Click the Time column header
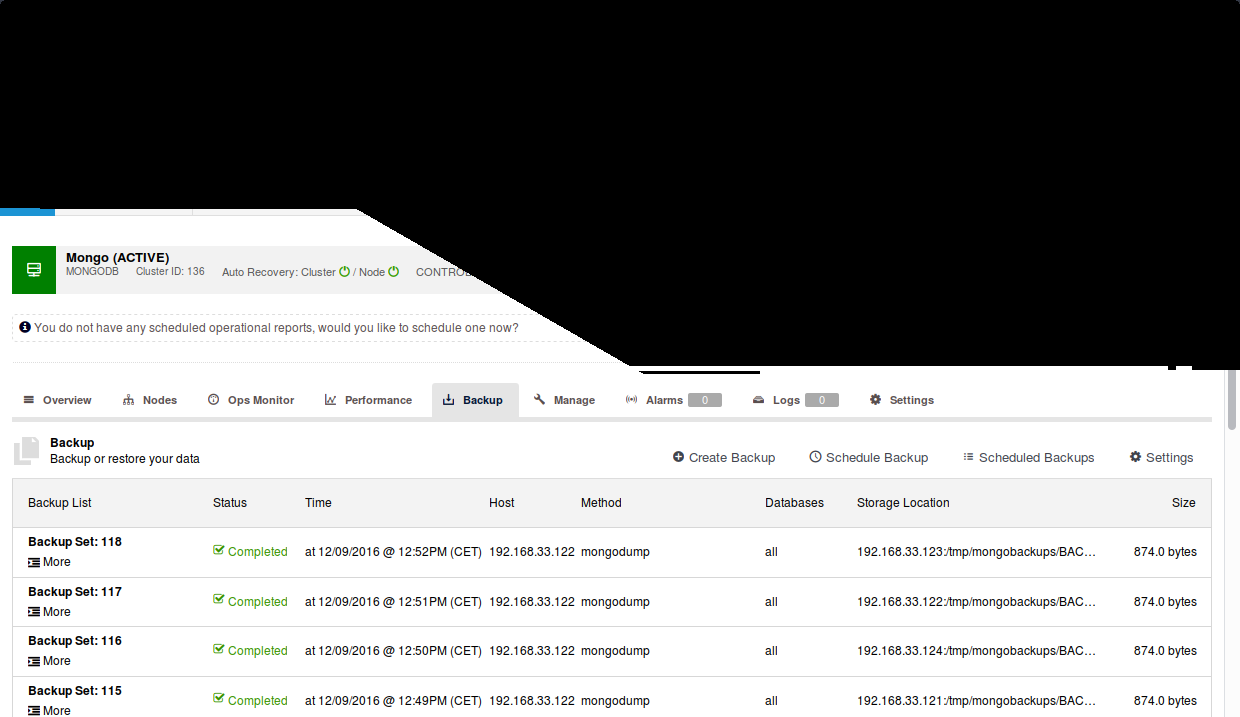The image size is (1240, 717). tap(318, 503)
